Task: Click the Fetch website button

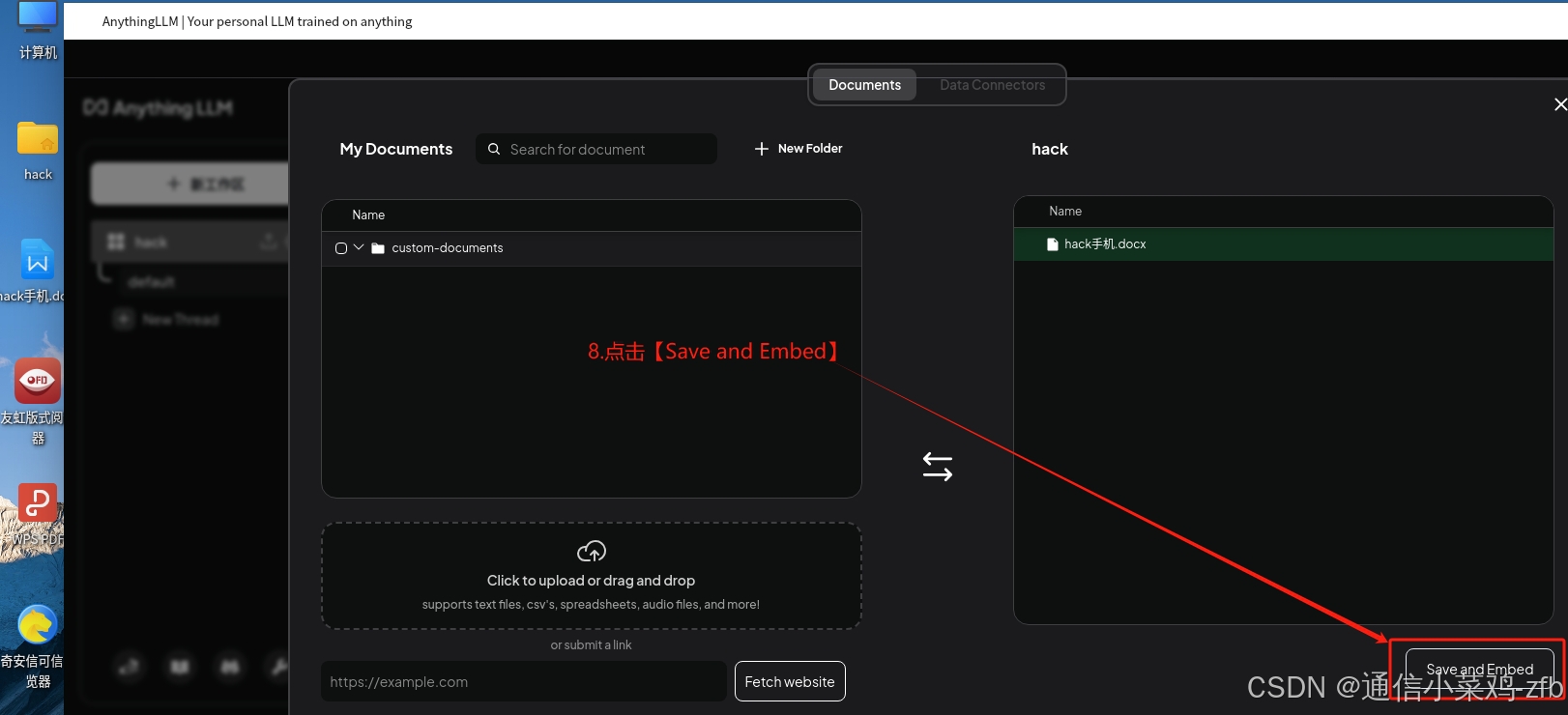Action: coord(790,681)
